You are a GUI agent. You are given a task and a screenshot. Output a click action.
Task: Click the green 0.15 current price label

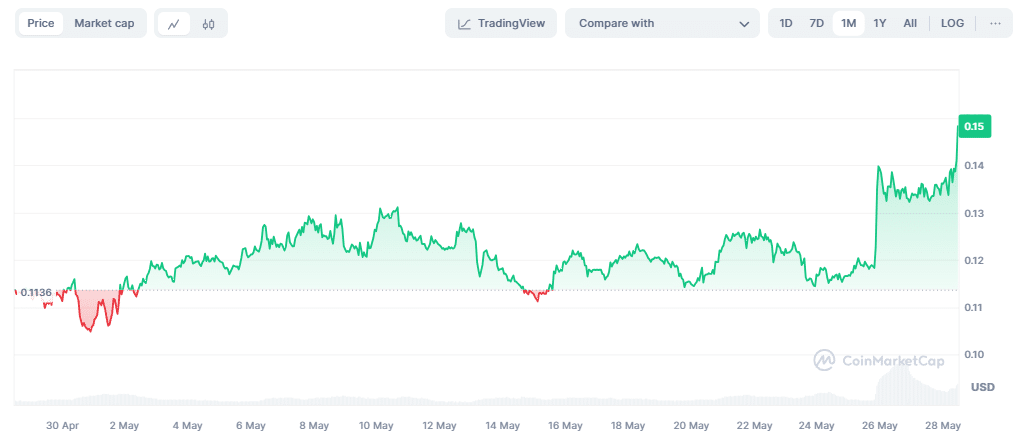tap(974, 126)
